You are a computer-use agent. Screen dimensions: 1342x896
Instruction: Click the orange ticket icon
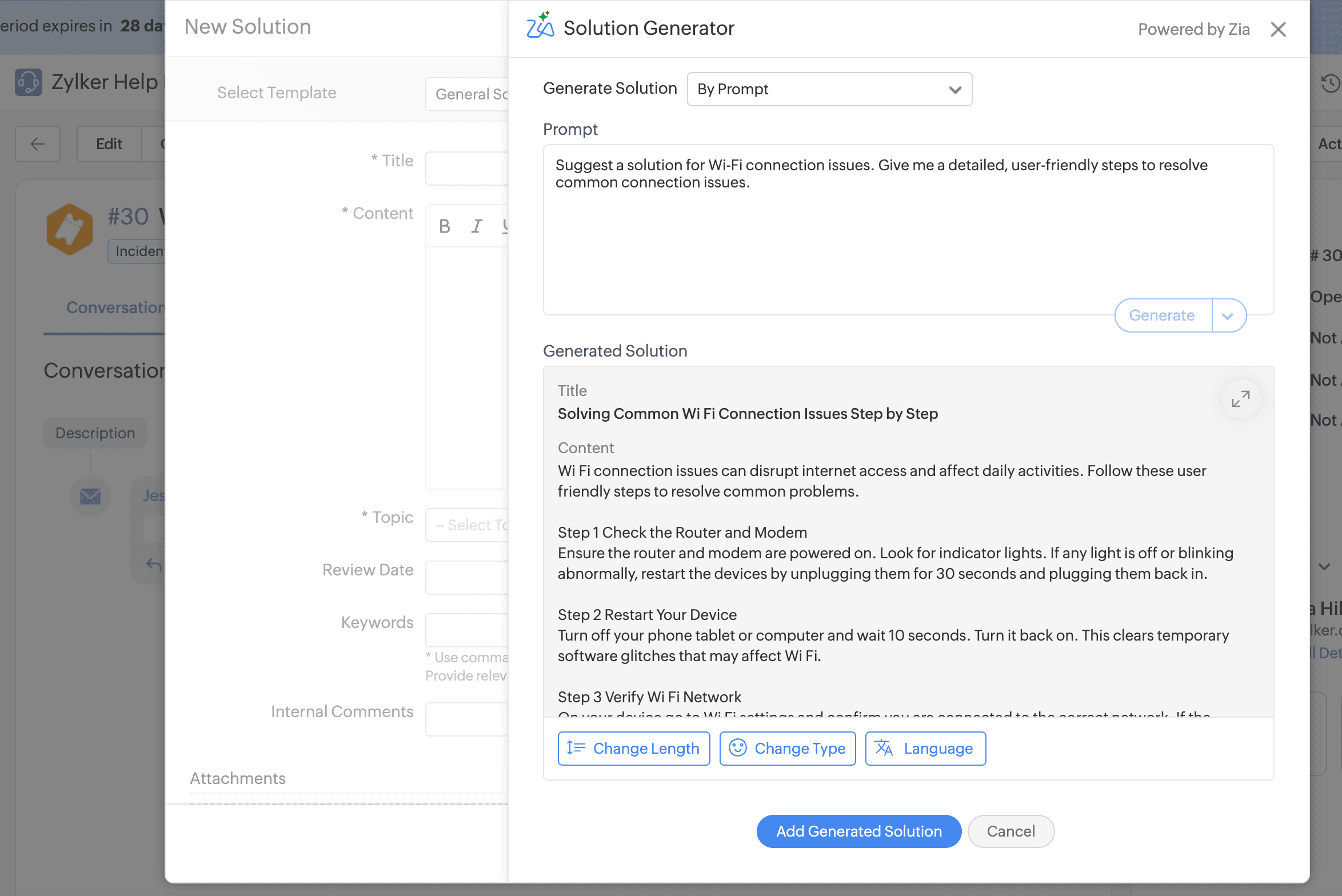pyautogui.click(x=70, y=229)
